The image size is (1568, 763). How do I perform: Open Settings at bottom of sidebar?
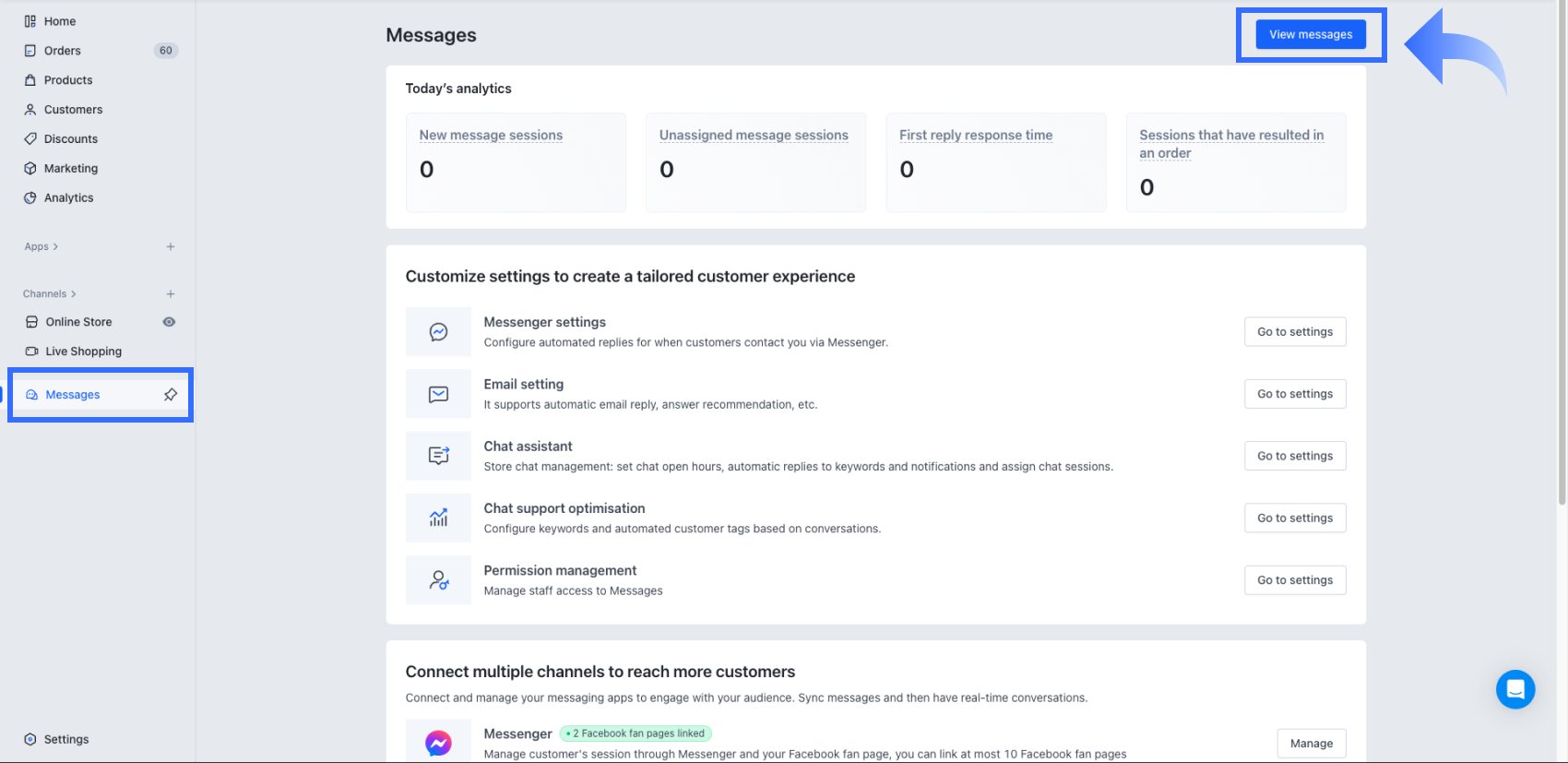[66, 739]
